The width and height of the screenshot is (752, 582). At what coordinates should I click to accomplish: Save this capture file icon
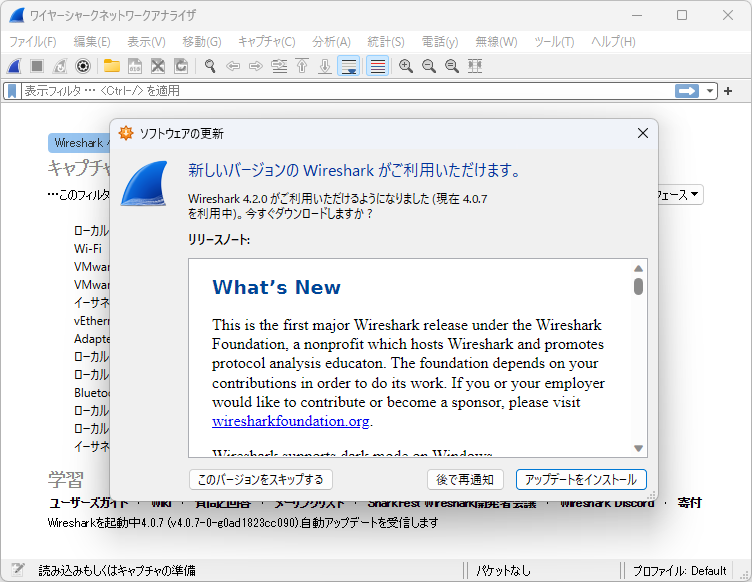click(x=135, y=66)
